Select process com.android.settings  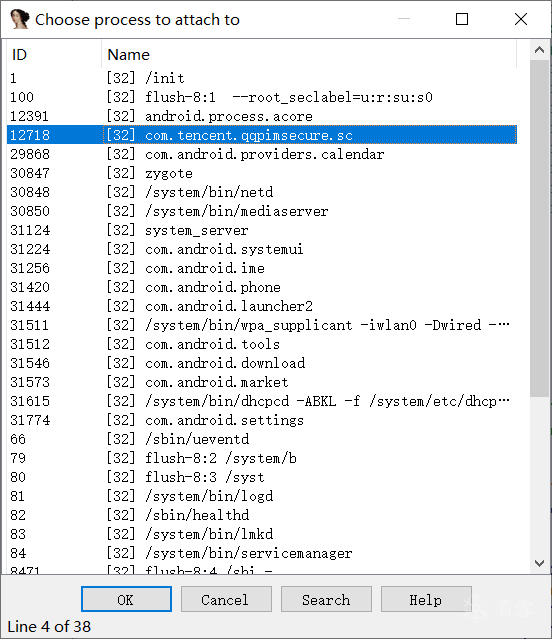pyautogui.click(x=262, y=420)
